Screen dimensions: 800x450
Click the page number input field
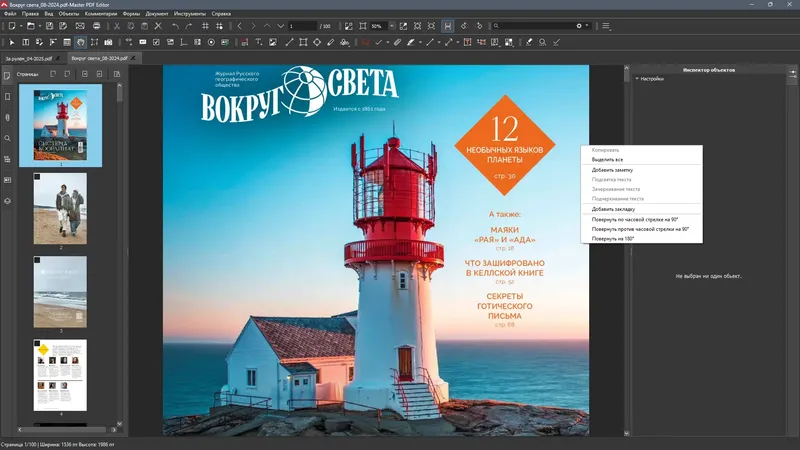tap(300, 25)
